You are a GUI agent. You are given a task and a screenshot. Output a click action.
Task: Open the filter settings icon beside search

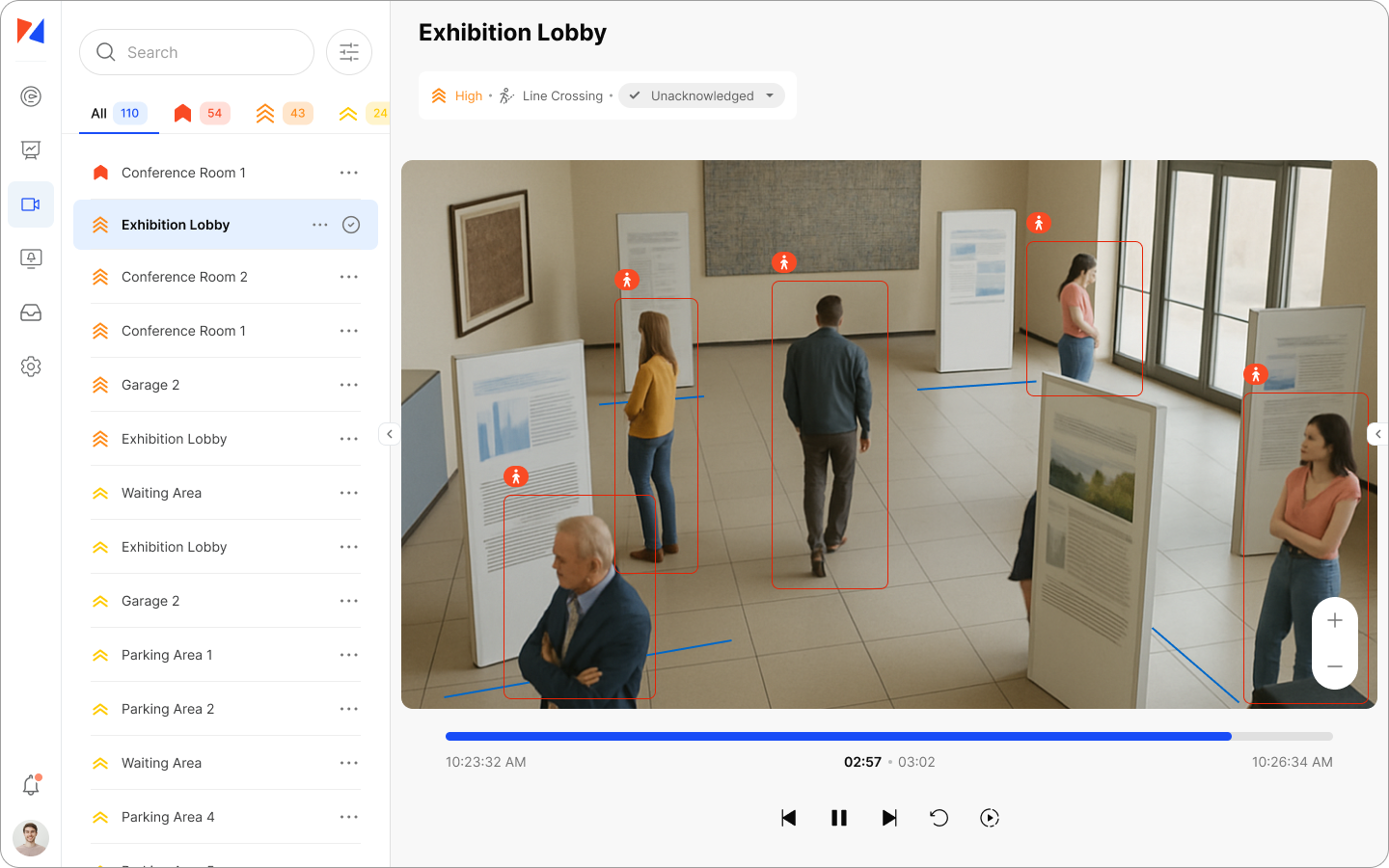(x=349, y=52)
